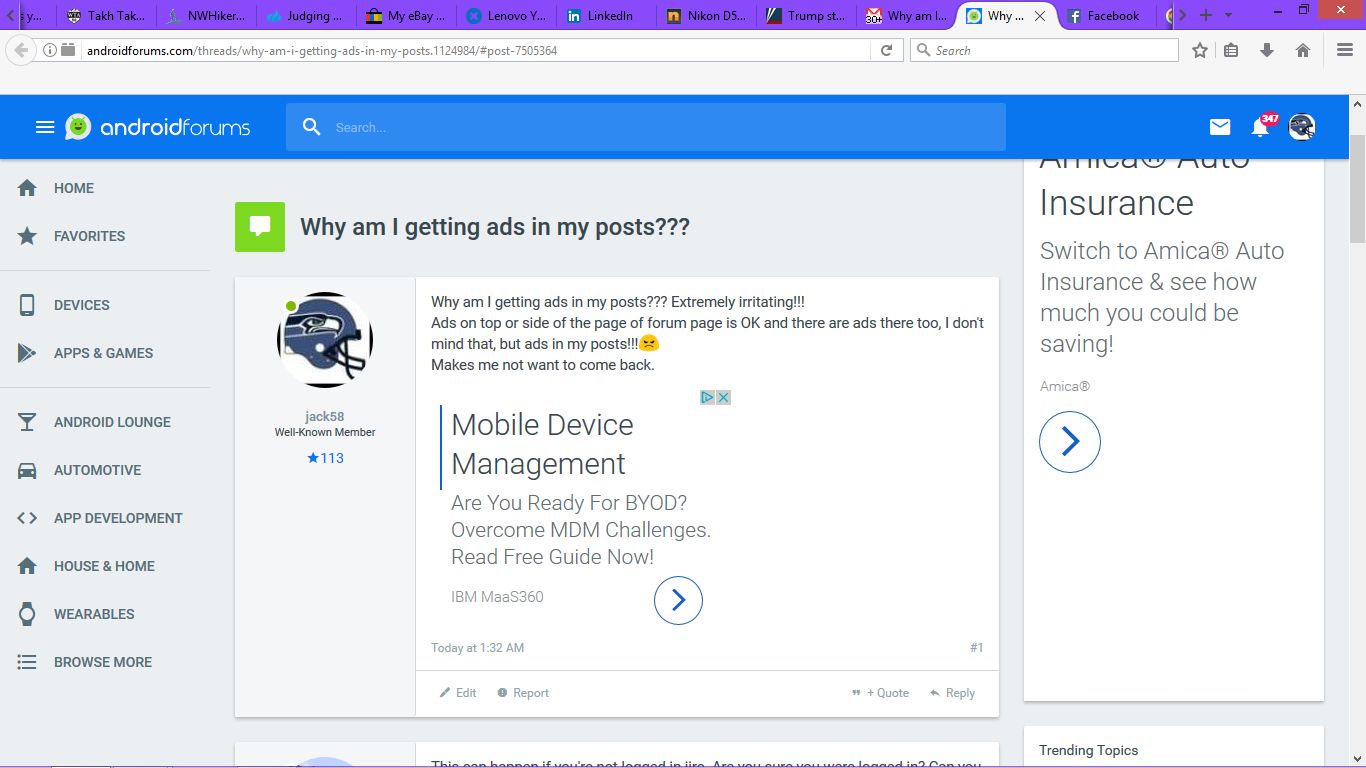
Task: Expand Browse More in the sidebar
Action: coord(102,662)
